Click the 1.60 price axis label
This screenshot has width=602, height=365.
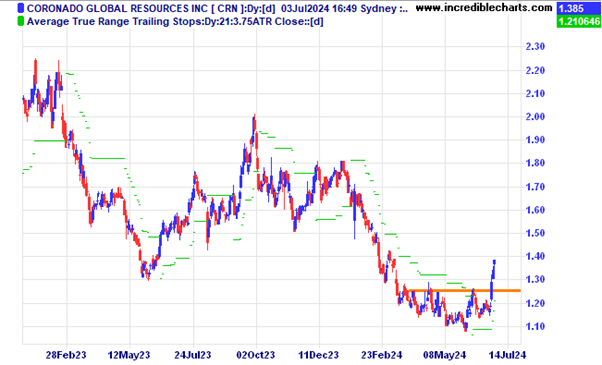pos(535,210)
